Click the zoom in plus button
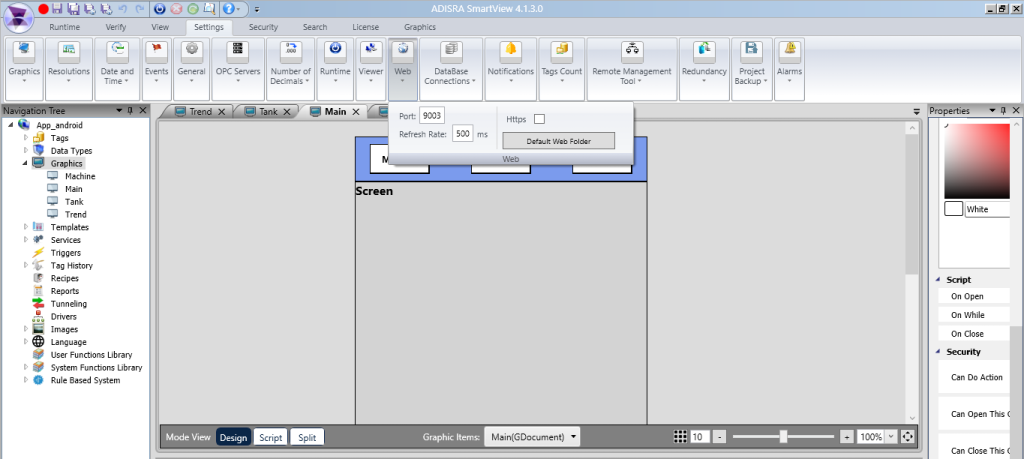Viewport: 1024px width, 459px height. (847, 437)
